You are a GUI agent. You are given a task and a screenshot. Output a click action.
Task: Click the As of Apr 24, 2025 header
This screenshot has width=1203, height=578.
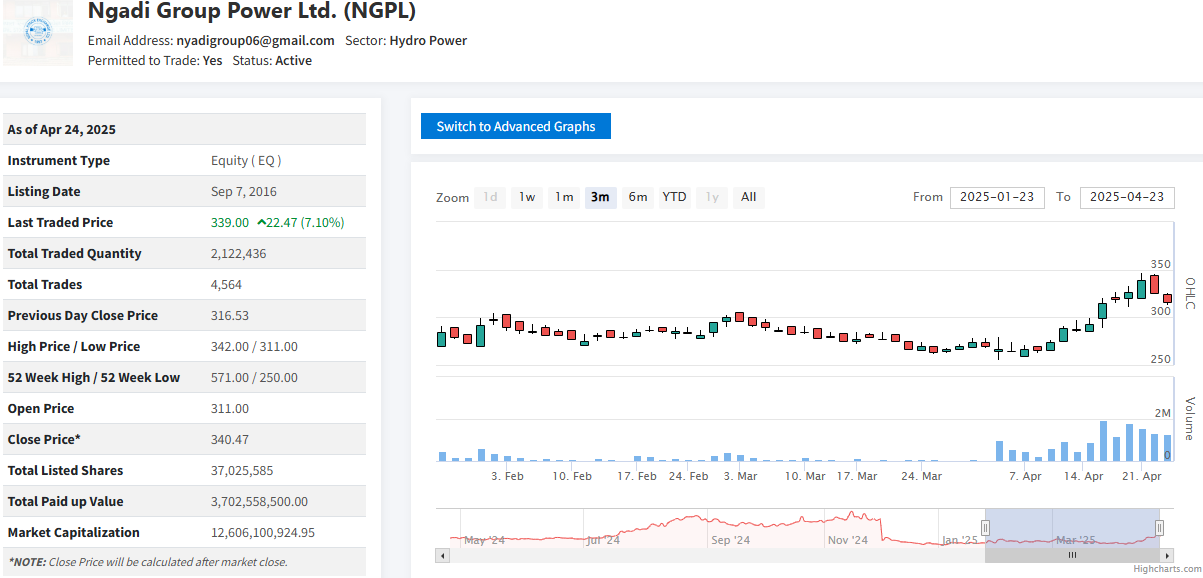[x=62, y=129]
